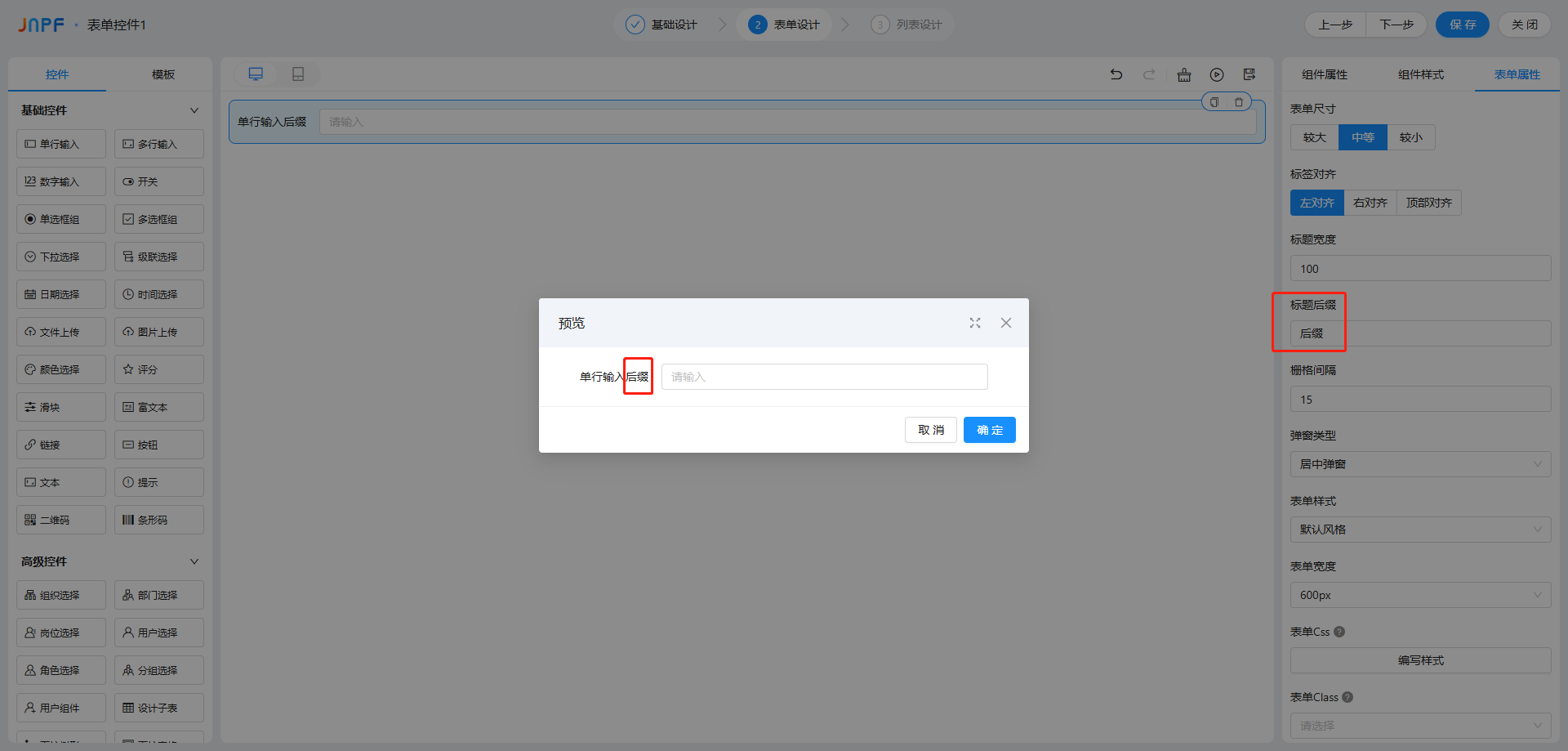Collapse the 高级控件 section
Viewport: 1568px width, 751px height.
click(194, 561)
